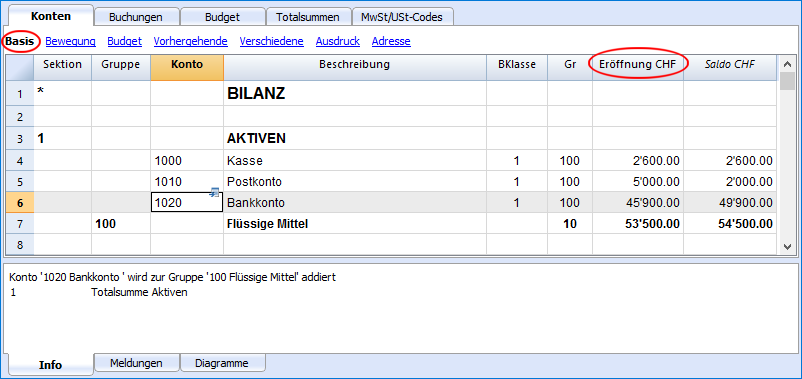
Task: Click the Sektion 1 cell in row 3
Action: pyautogui.click(x=62, y=138)
